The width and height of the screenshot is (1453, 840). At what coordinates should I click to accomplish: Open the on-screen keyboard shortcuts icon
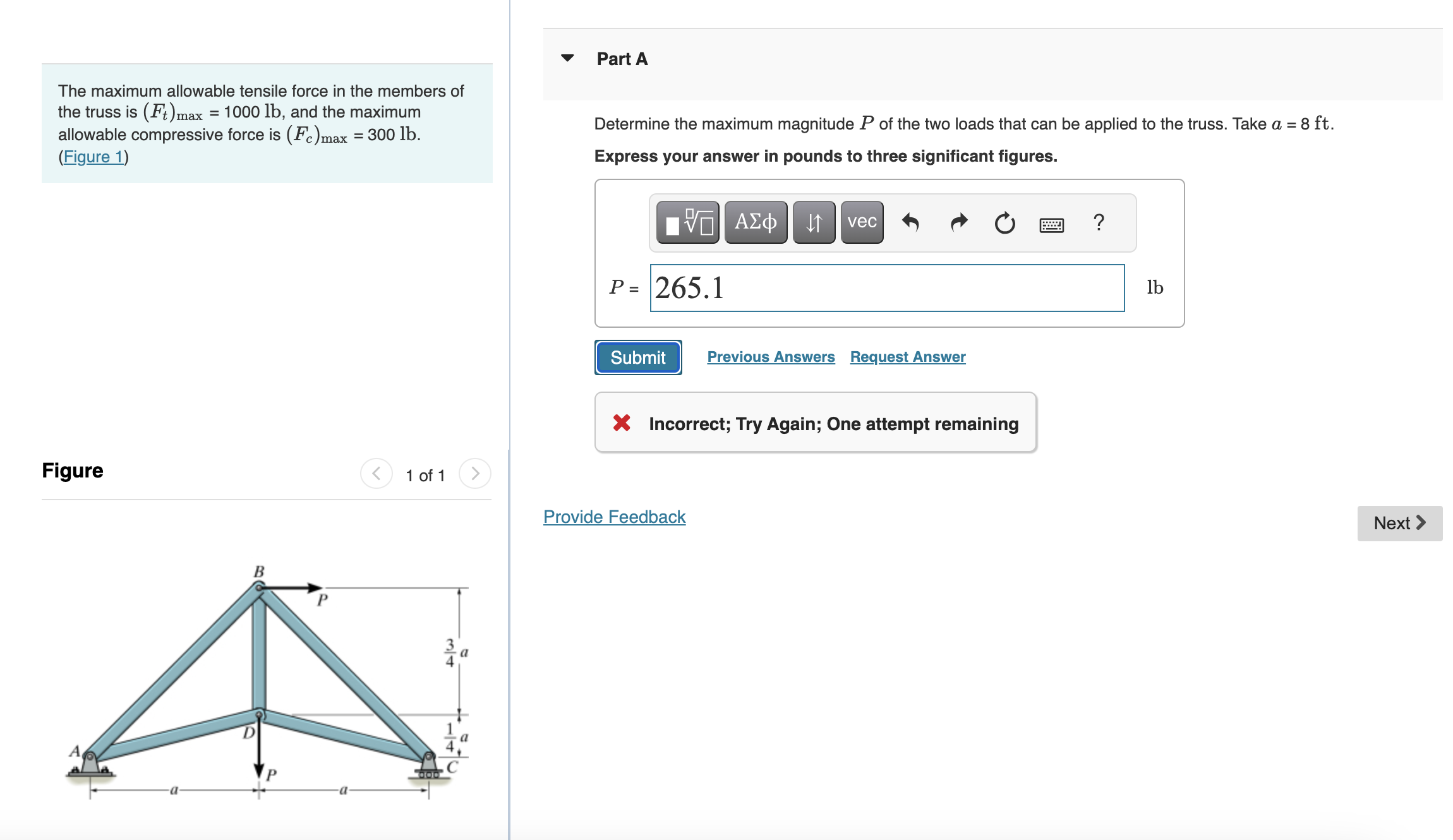click(1052, 225)
